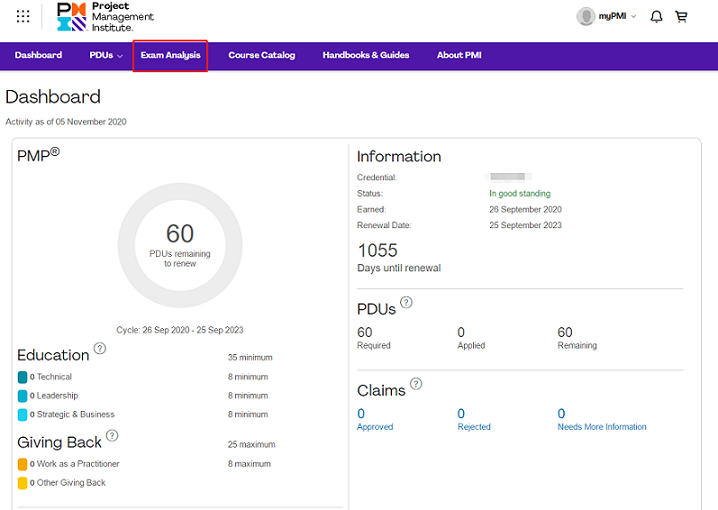The height and width of the screenshot is (510, 718).
Task: Click the '1055' days until renewal value
Action: (x=378, y=250)
